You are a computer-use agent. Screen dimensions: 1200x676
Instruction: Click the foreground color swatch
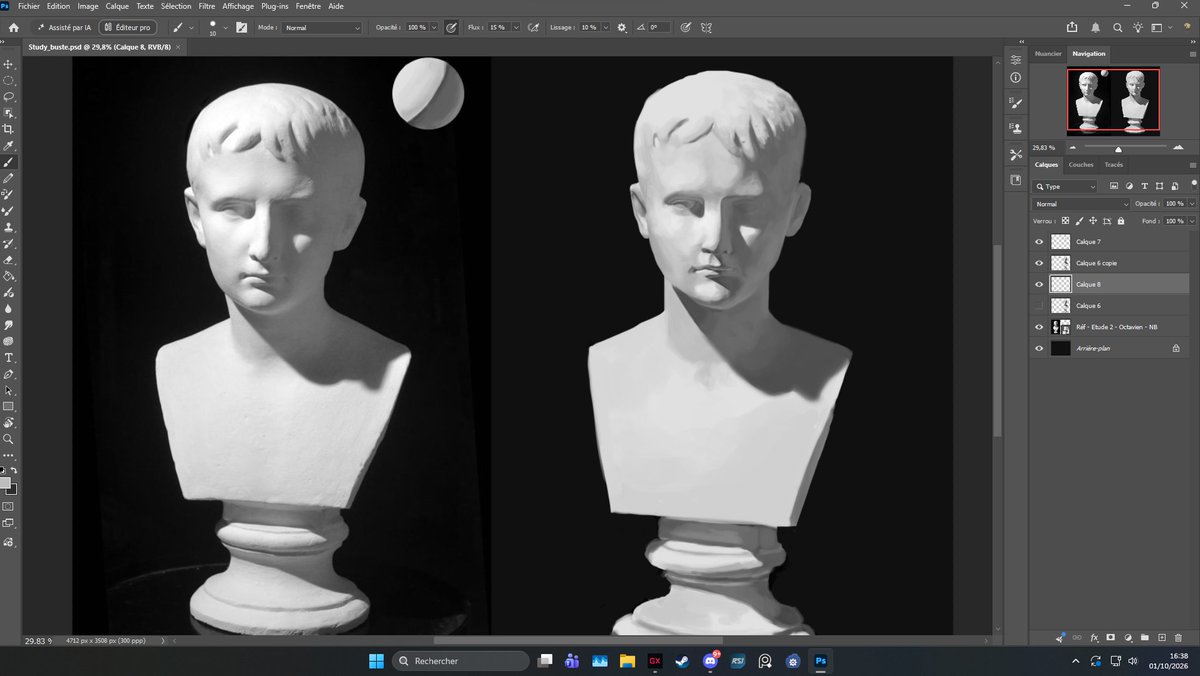[5, 484]
